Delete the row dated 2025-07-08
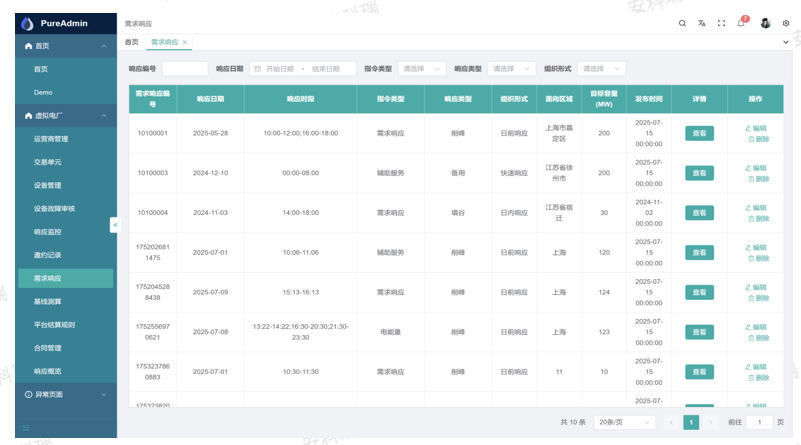801x445 pixels. pos(758,338)
